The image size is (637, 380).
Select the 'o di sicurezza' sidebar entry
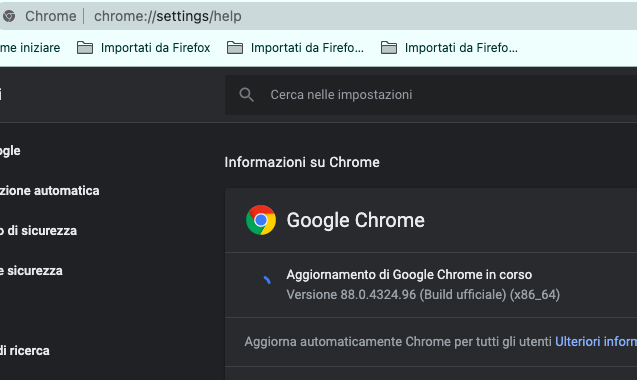pyautogui.click(x=39, y=230)
